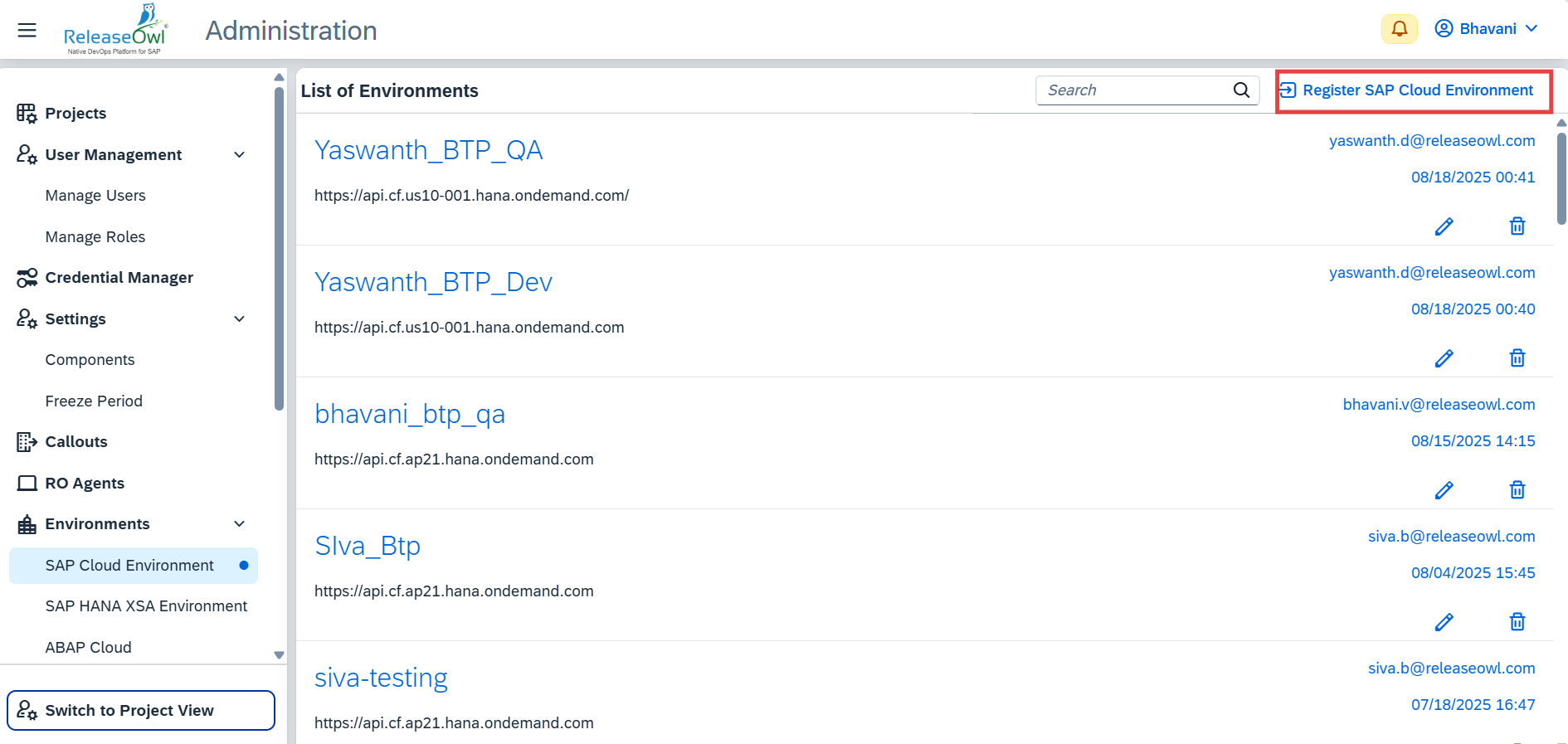Delete the SIva_Btp environment

(x=1517, y=622)
